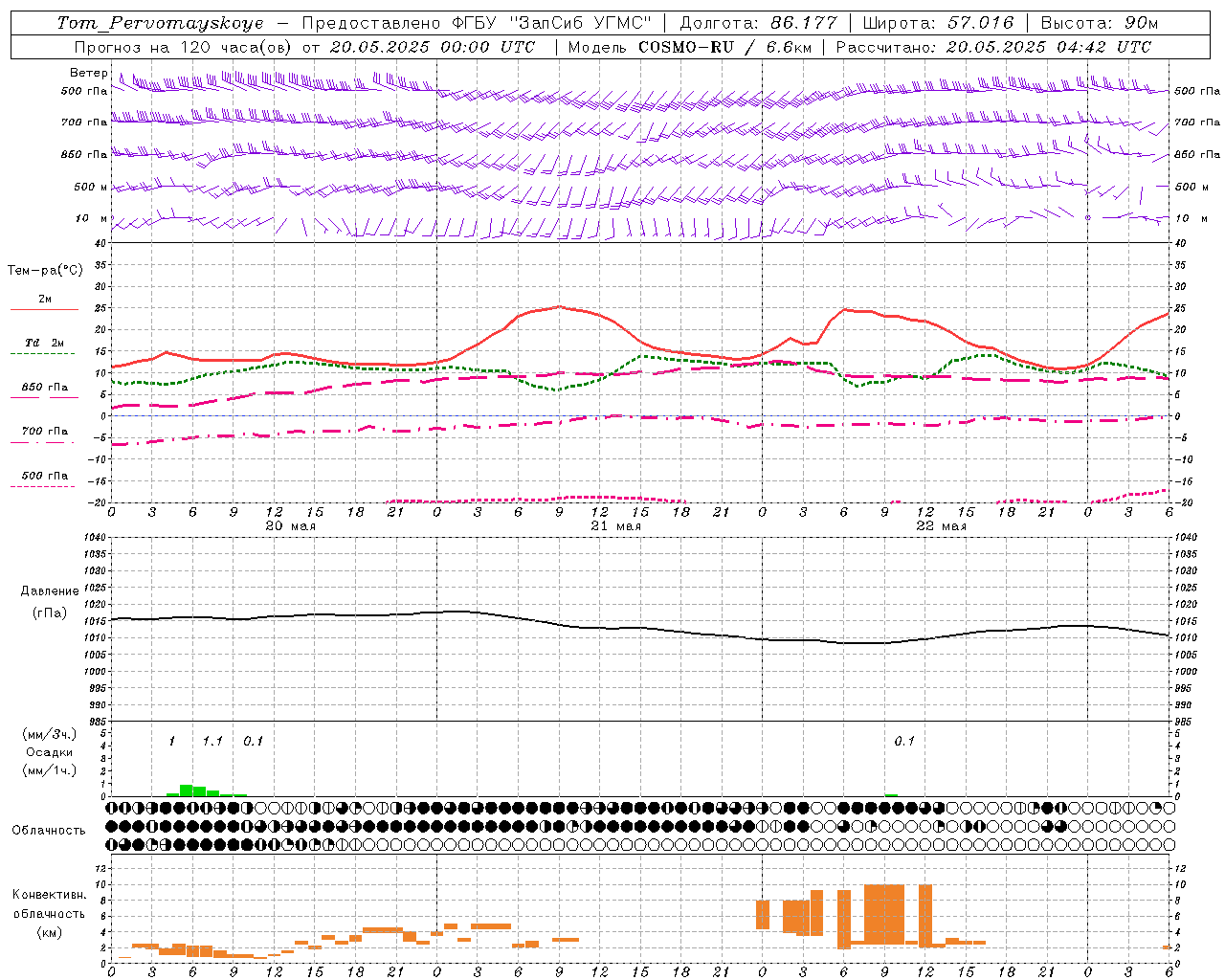The width and height of the screenshot is (1225, 980).
Task: Click the tallest green precipitation bar
Action: 186,791
